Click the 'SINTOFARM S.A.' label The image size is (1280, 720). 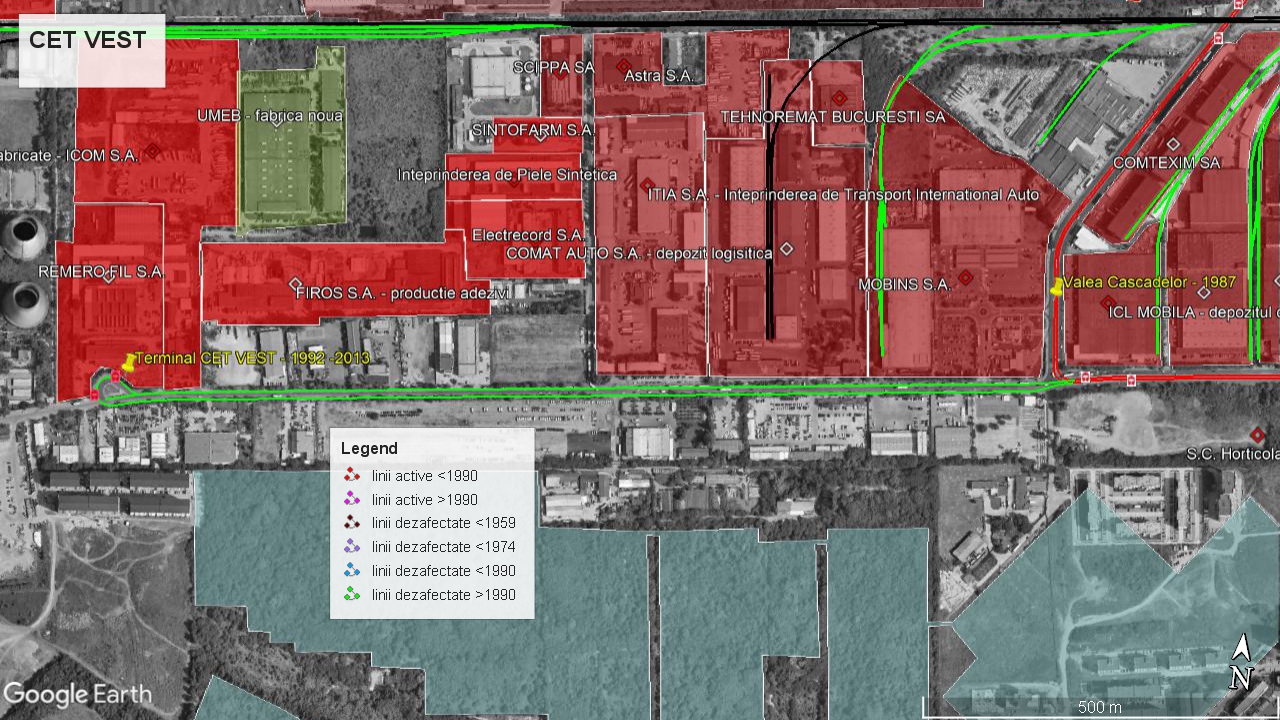pyautogui.click(x=533, y=130)
